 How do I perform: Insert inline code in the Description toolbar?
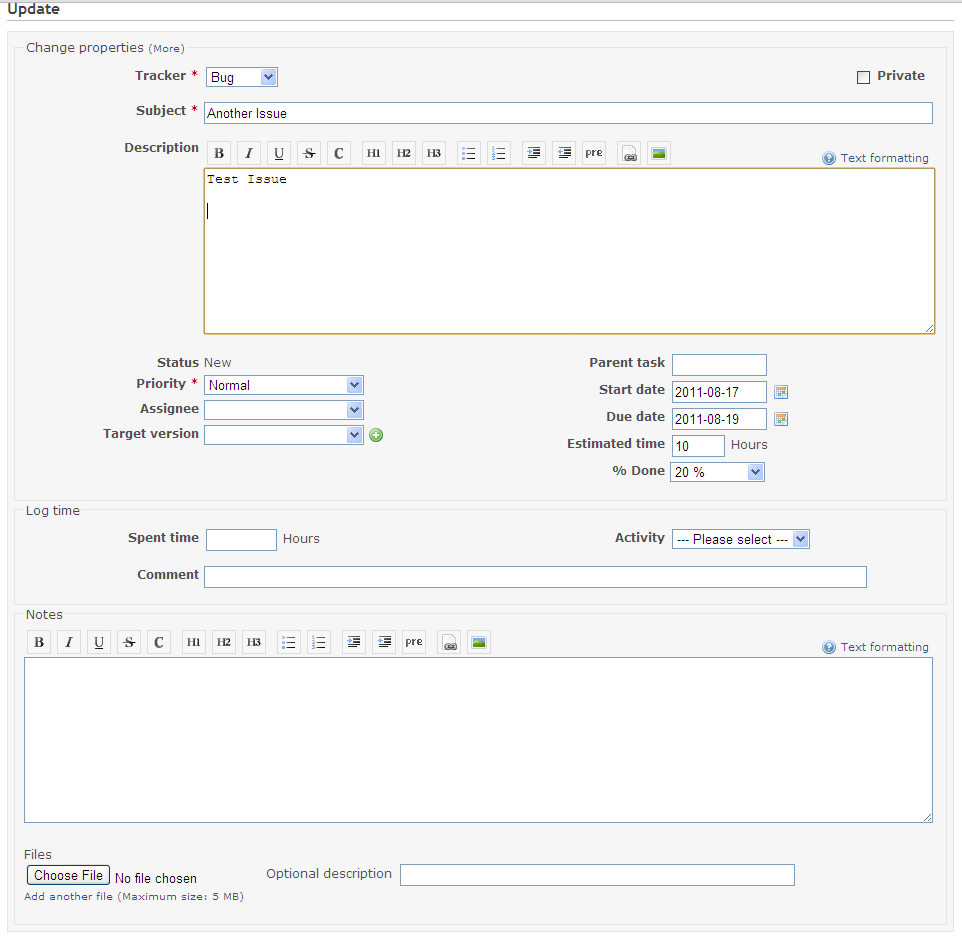[339, 153]
